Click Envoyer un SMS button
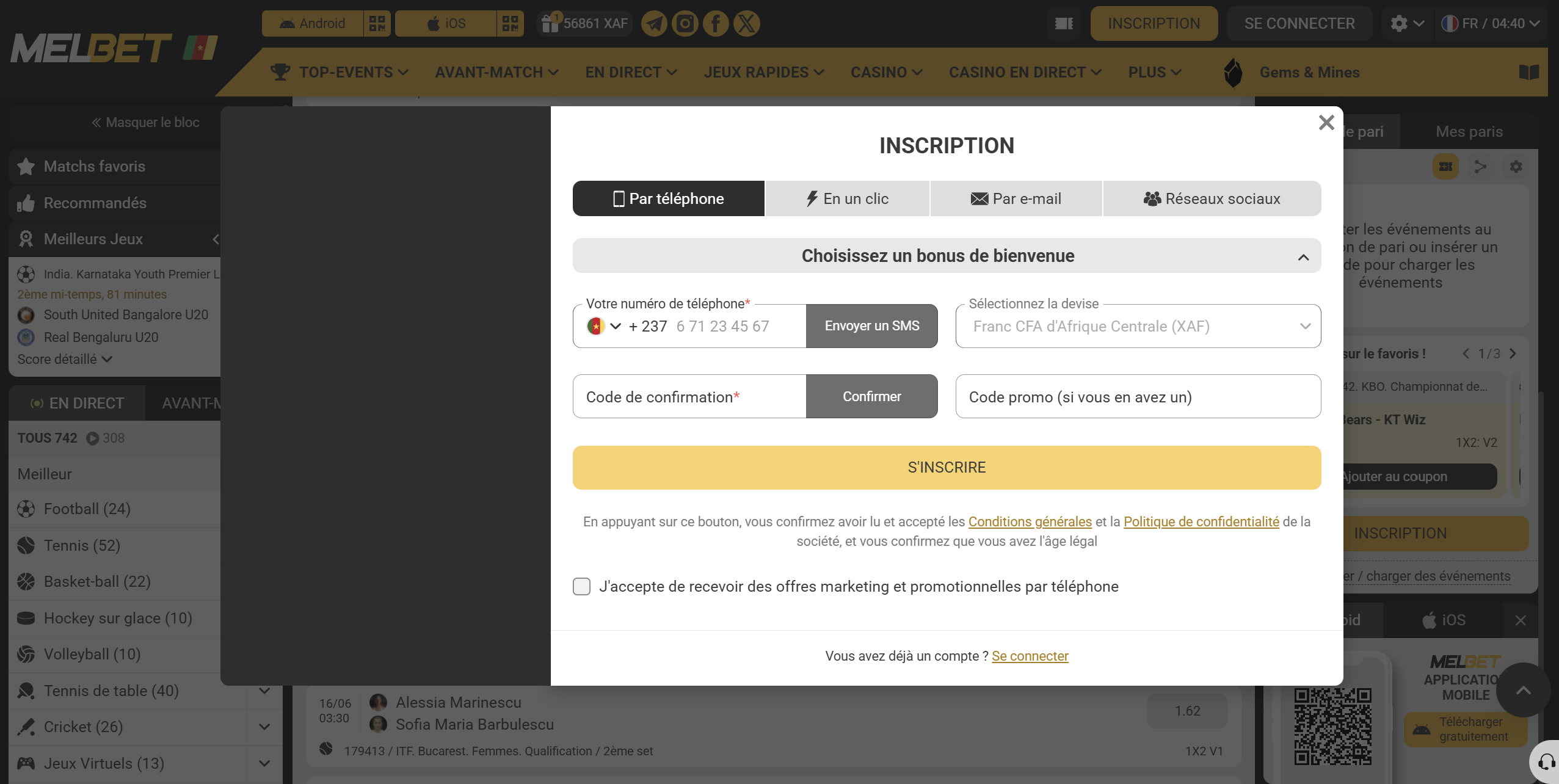Image resolution: width=1559 pixels, height=784 pixels. pyautogui.click(x=872, y=327)
